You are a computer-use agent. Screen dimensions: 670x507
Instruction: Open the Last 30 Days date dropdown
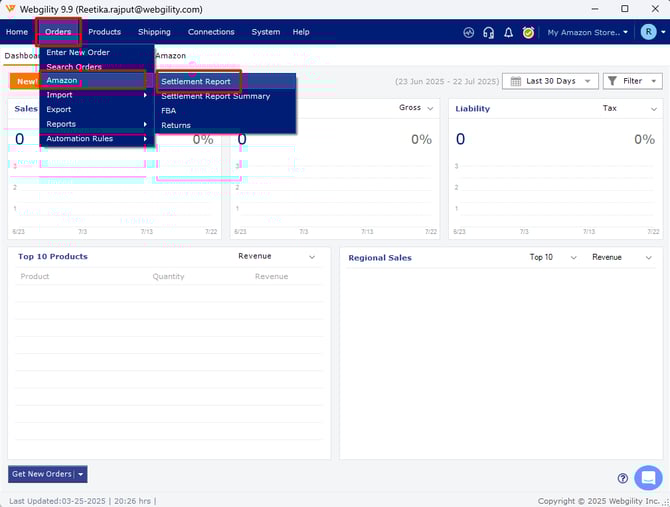[550, 81]
